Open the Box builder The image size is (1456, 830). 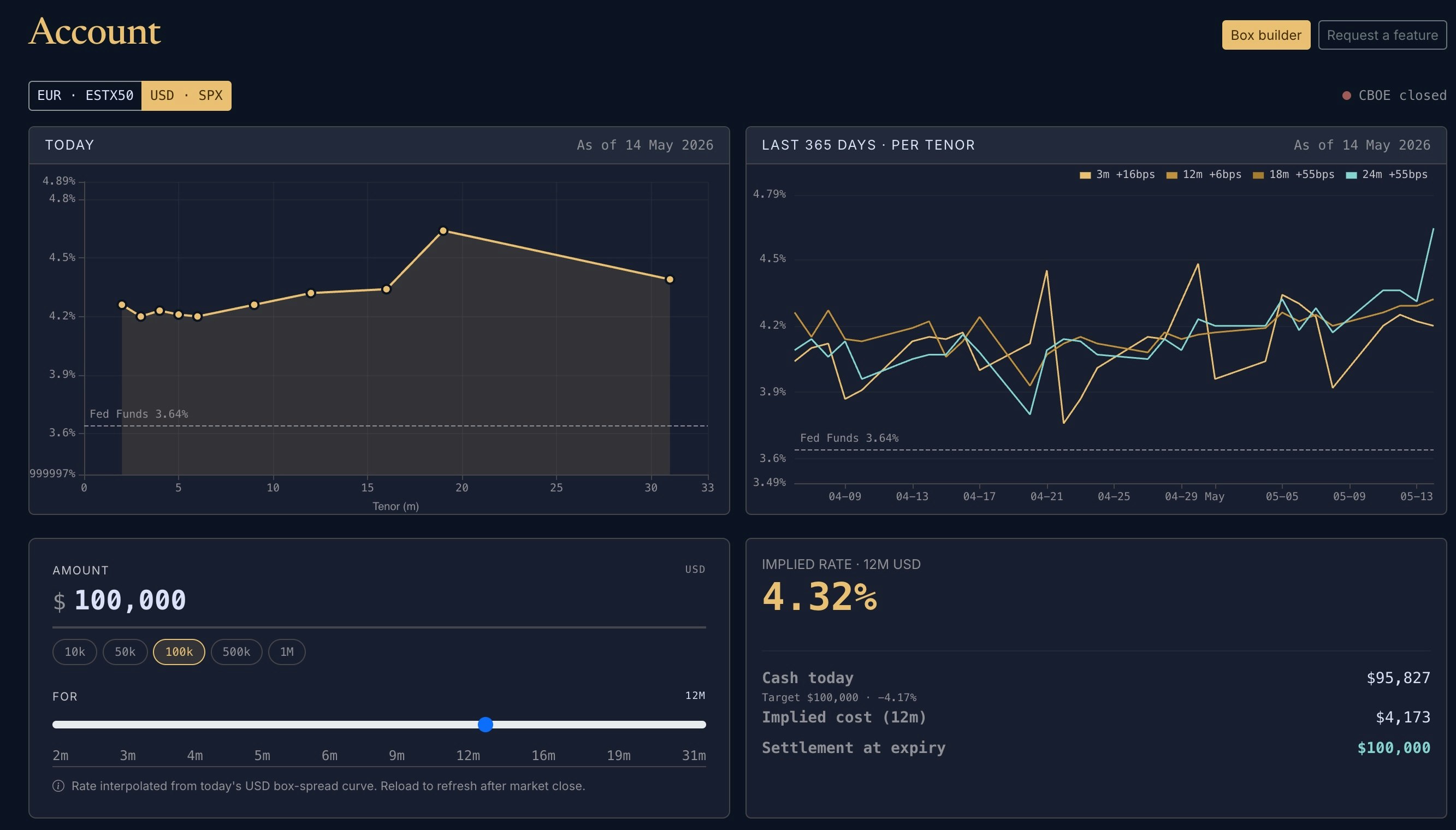1265,35
